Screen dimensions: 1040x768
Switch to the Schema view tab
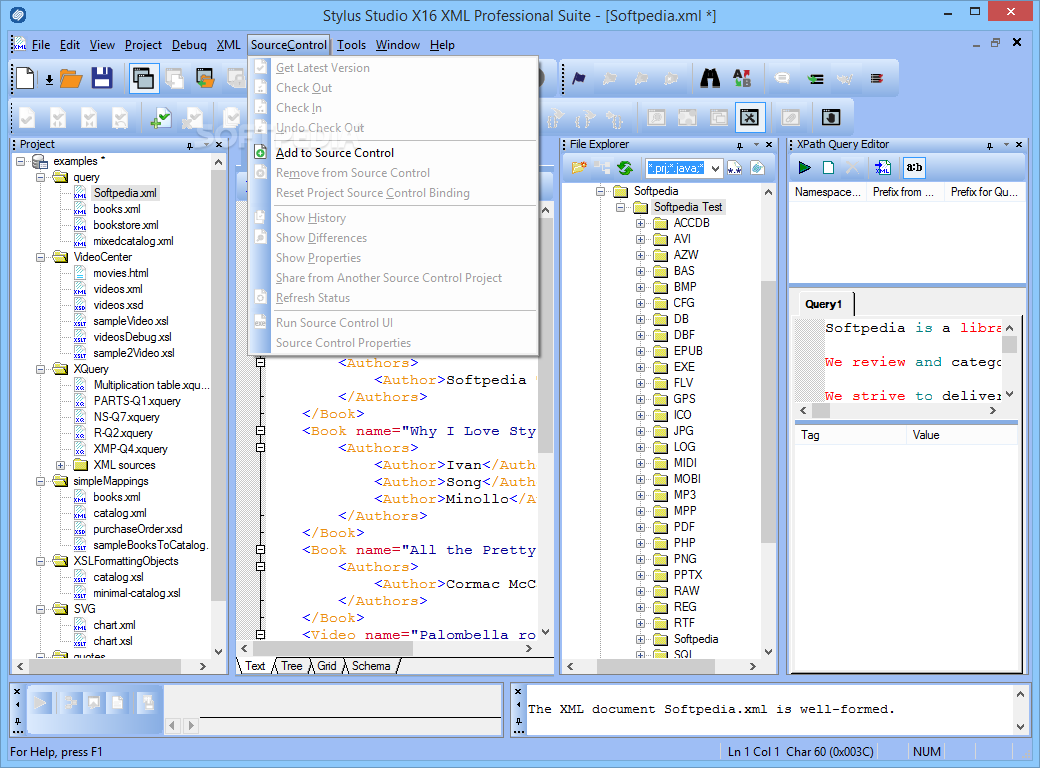pos(371,666)
